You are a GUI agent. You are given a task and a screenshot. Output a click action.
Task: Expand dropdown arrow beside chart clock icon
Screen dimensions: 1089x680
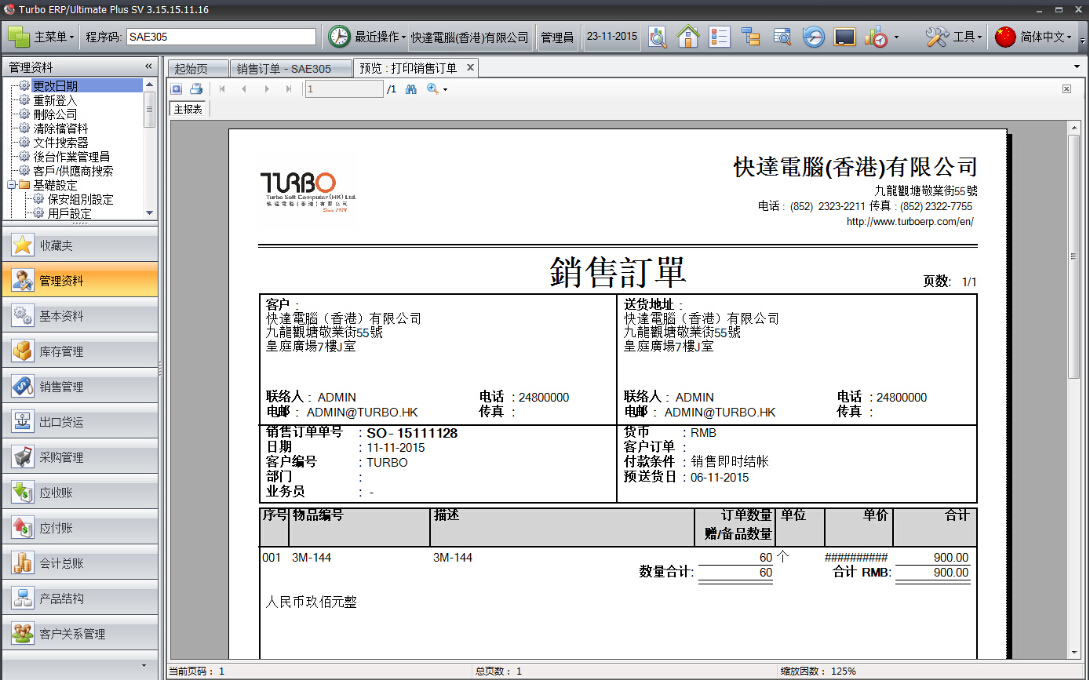click(x=896, y=38)
